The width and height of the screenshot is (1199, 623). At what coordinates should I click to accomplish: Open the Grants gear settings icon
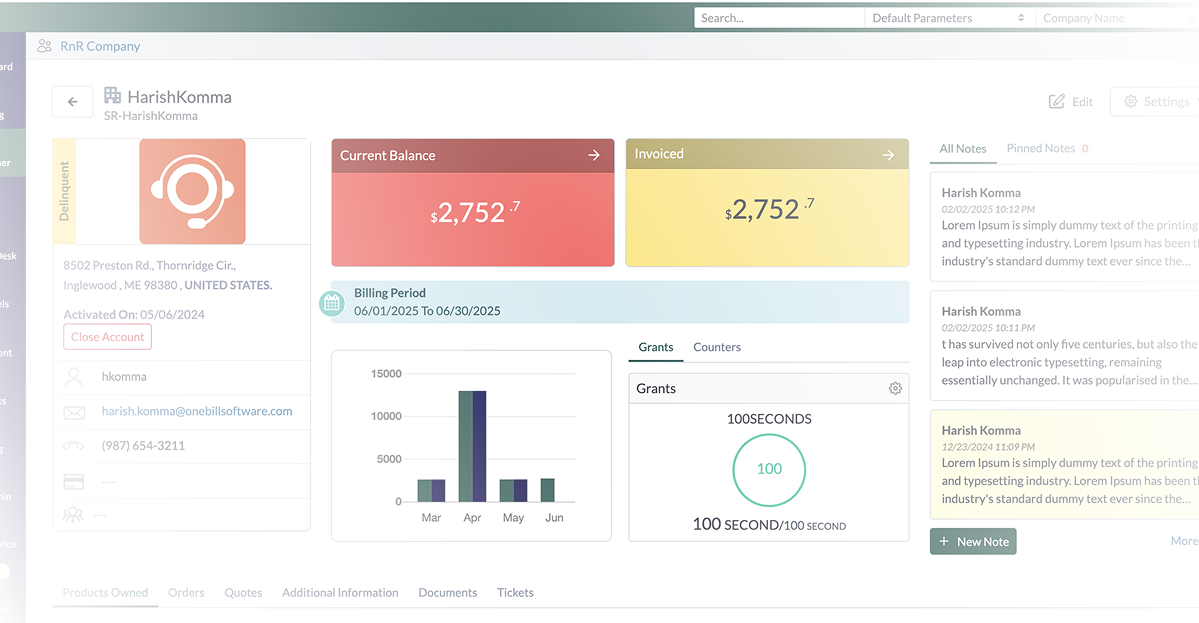[895, 388]
